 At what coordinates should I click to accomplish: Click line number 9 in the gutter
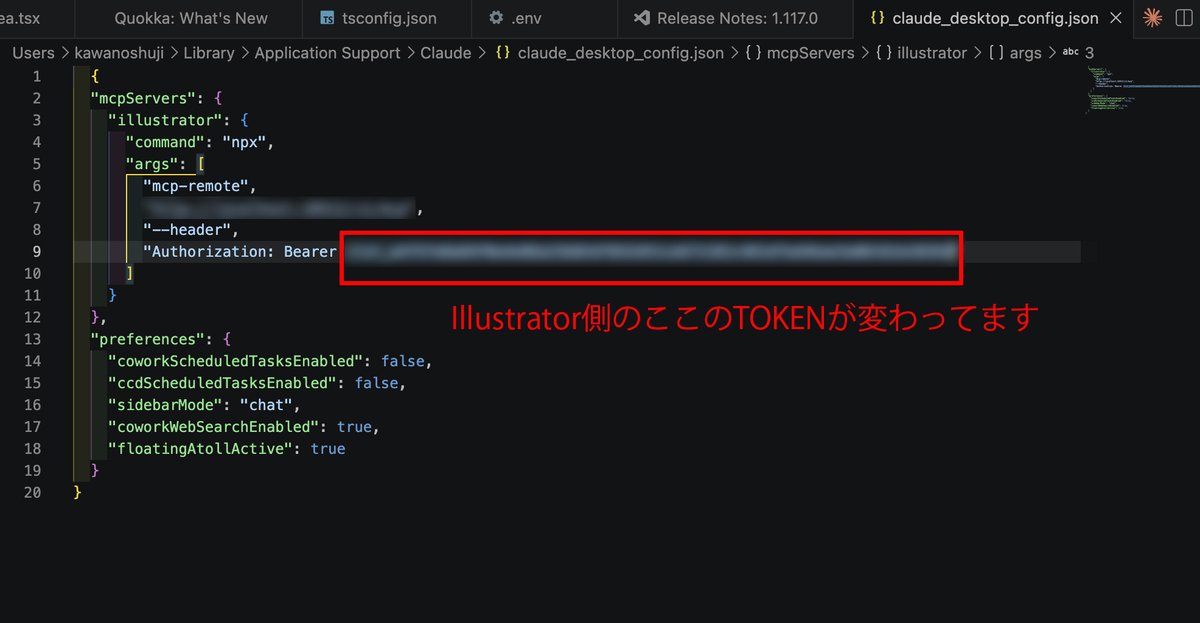pos(37,251)
